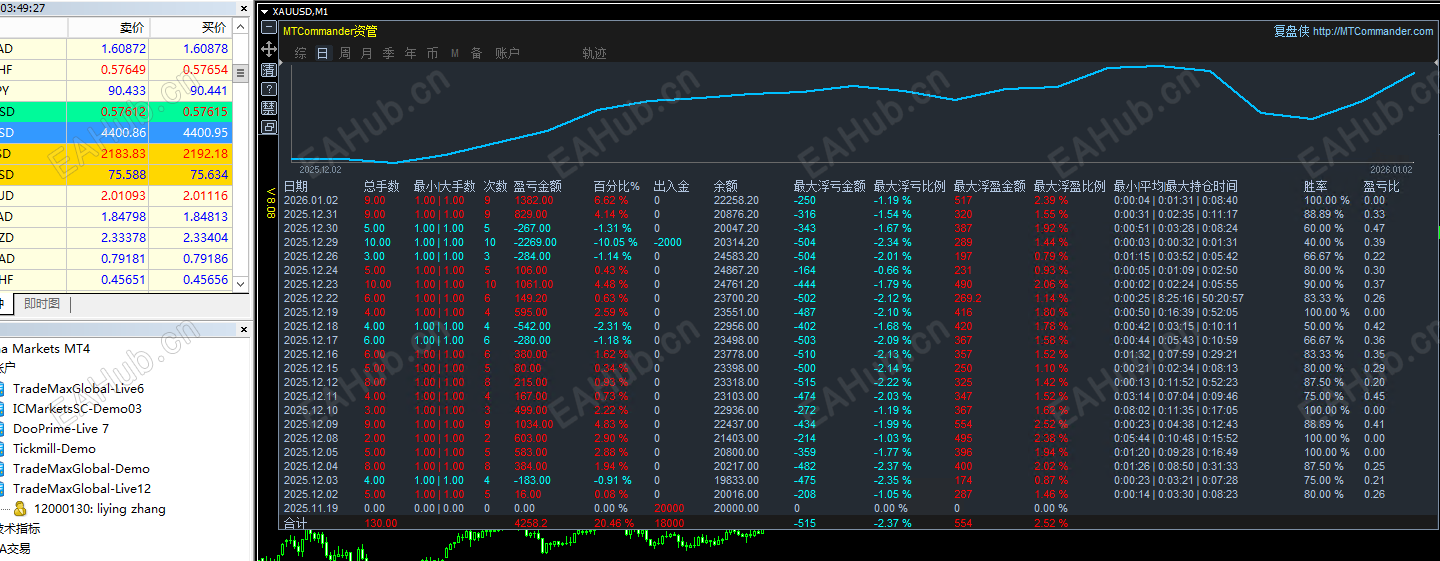This screenshot has width=1440, height=561.
Task: Switch to the 周 weekly tab
Action: click(x=345, y=53)
